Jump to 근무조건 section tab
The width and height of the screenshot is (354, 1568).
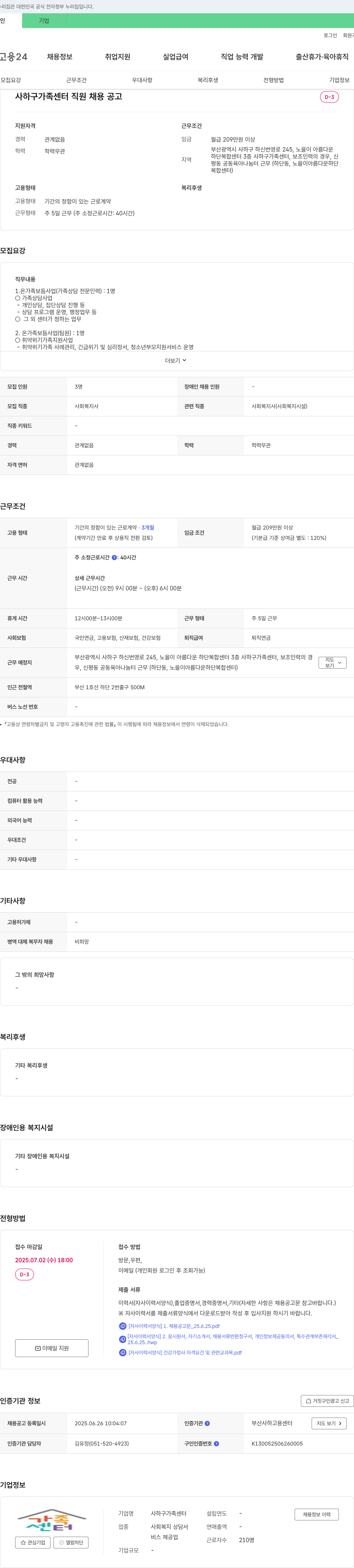point(77,80)
